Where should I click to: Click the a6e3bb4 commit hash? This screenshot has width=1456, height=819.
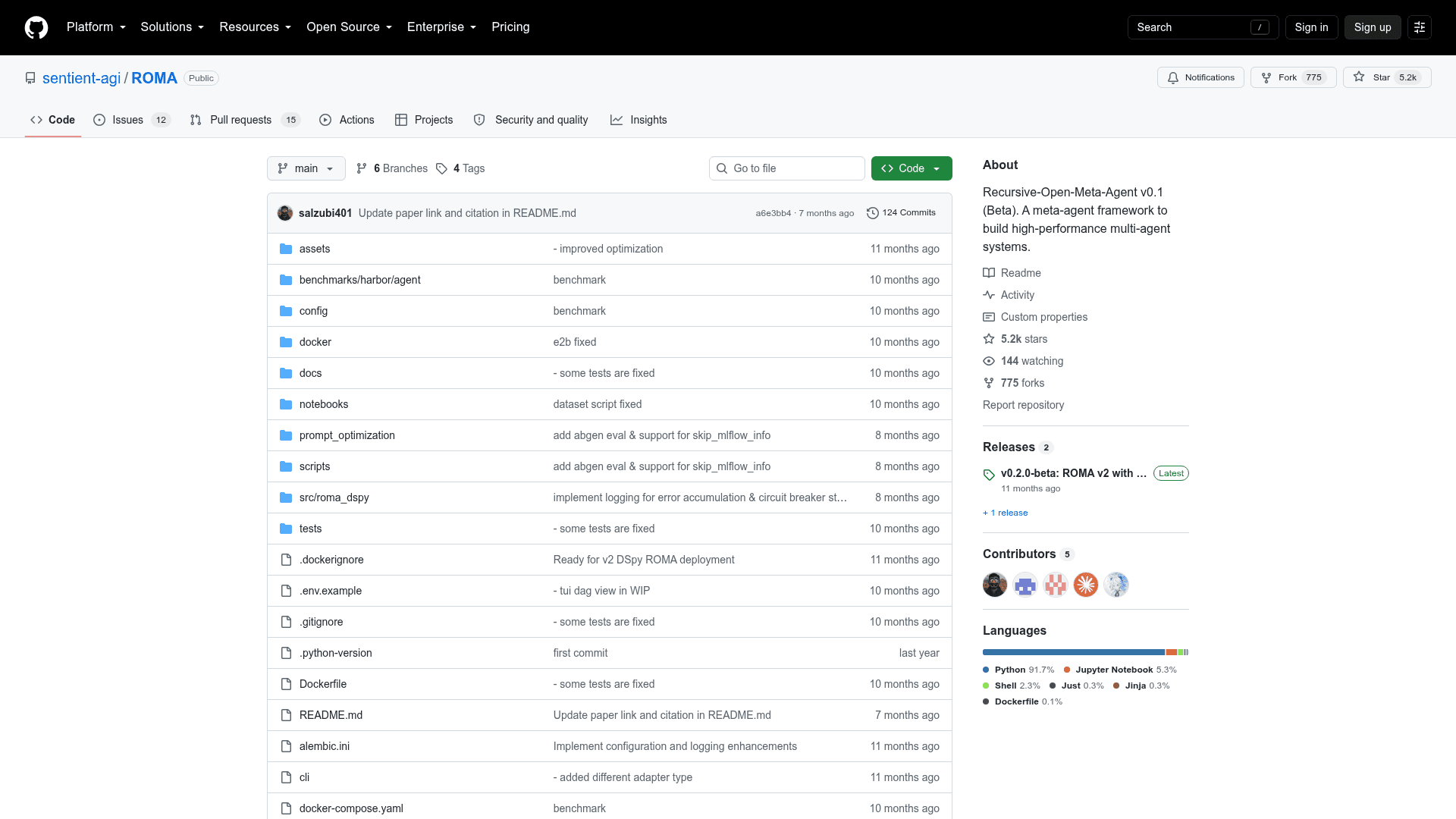[x=773, y=213]
